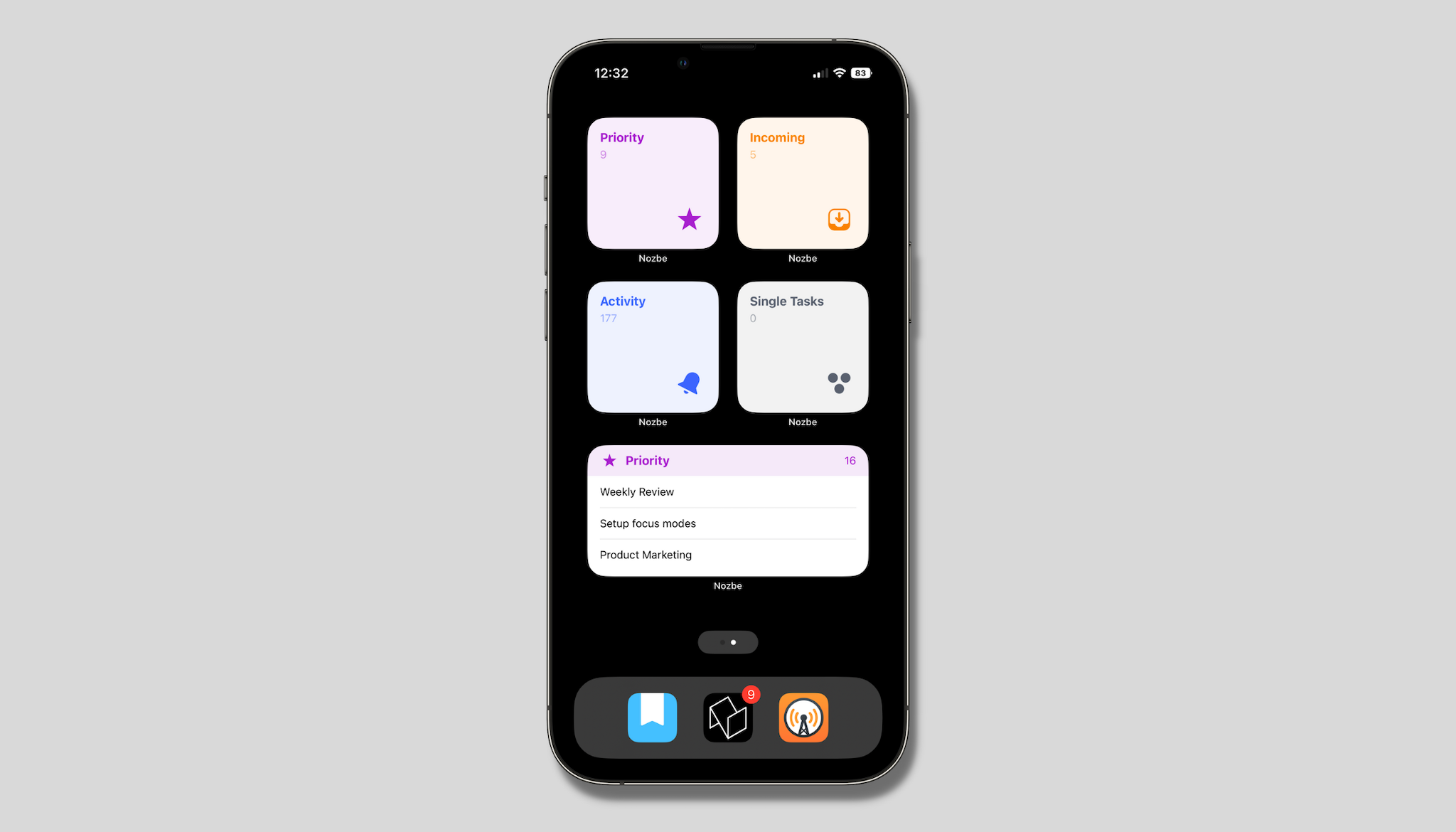Open the Day One bookmarks app
This screenshot has height=832, width=1456.
pyautogui.click(x=652, y=718)
